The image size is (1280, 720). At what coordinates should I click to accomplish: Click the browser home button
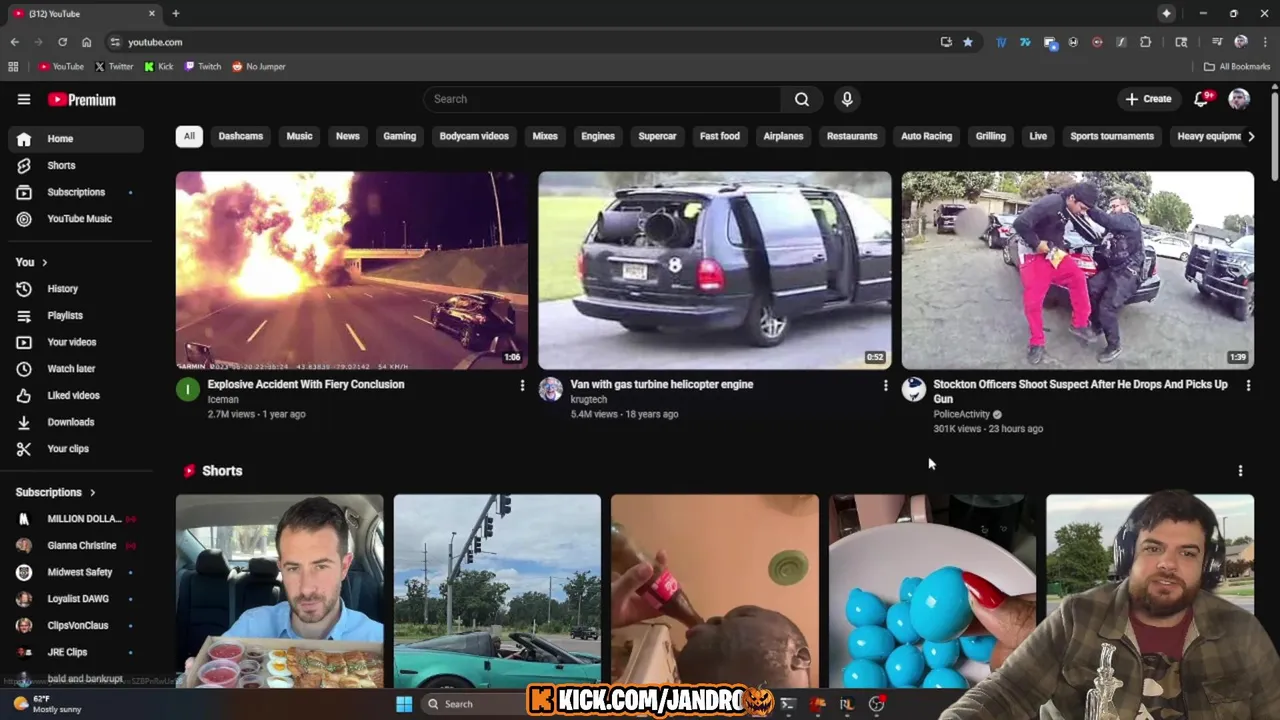86,42
